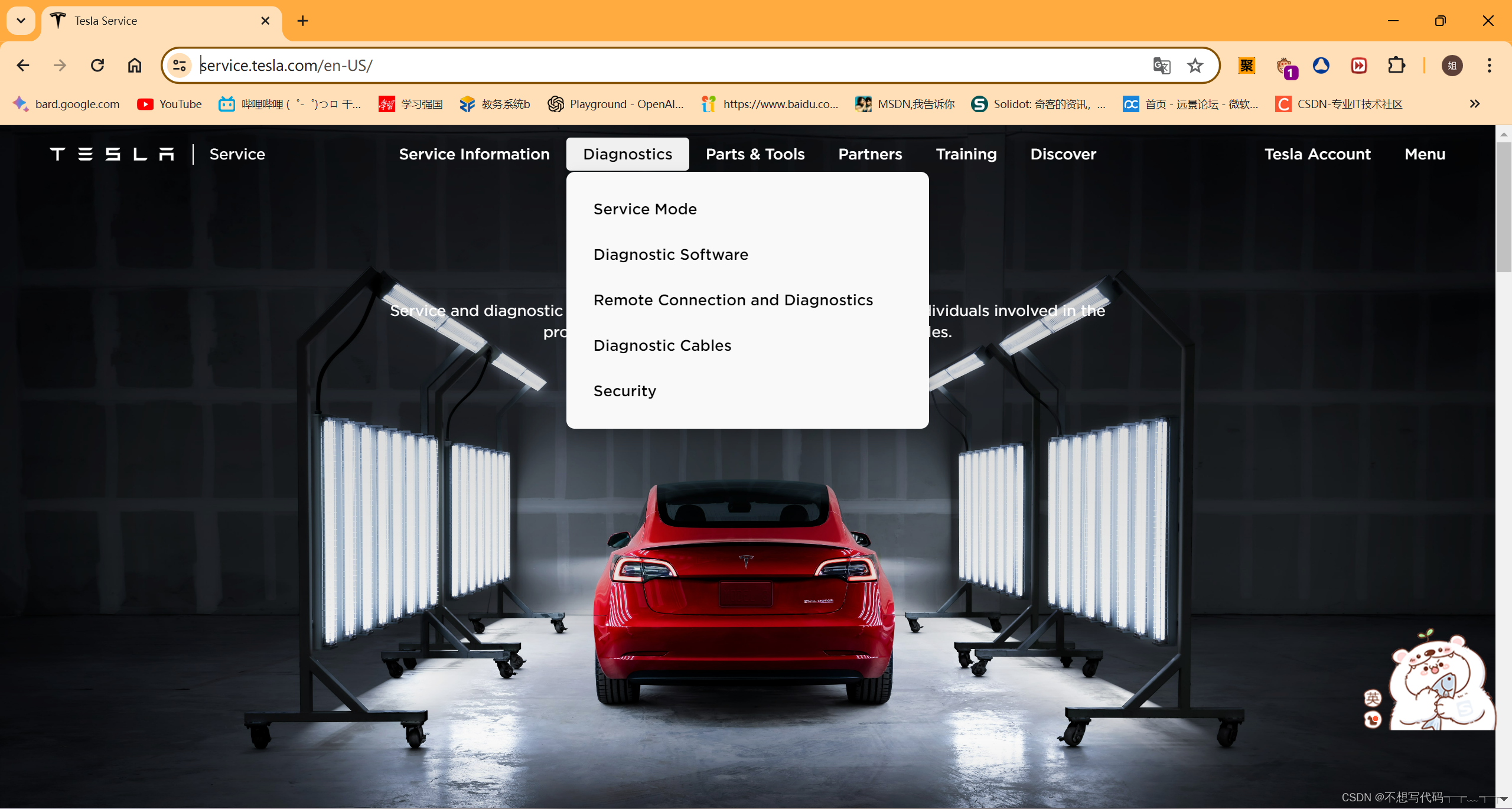Go to the browser home page icon
This screenshot has width=1512, height=809.
click(x=135, y=66)
